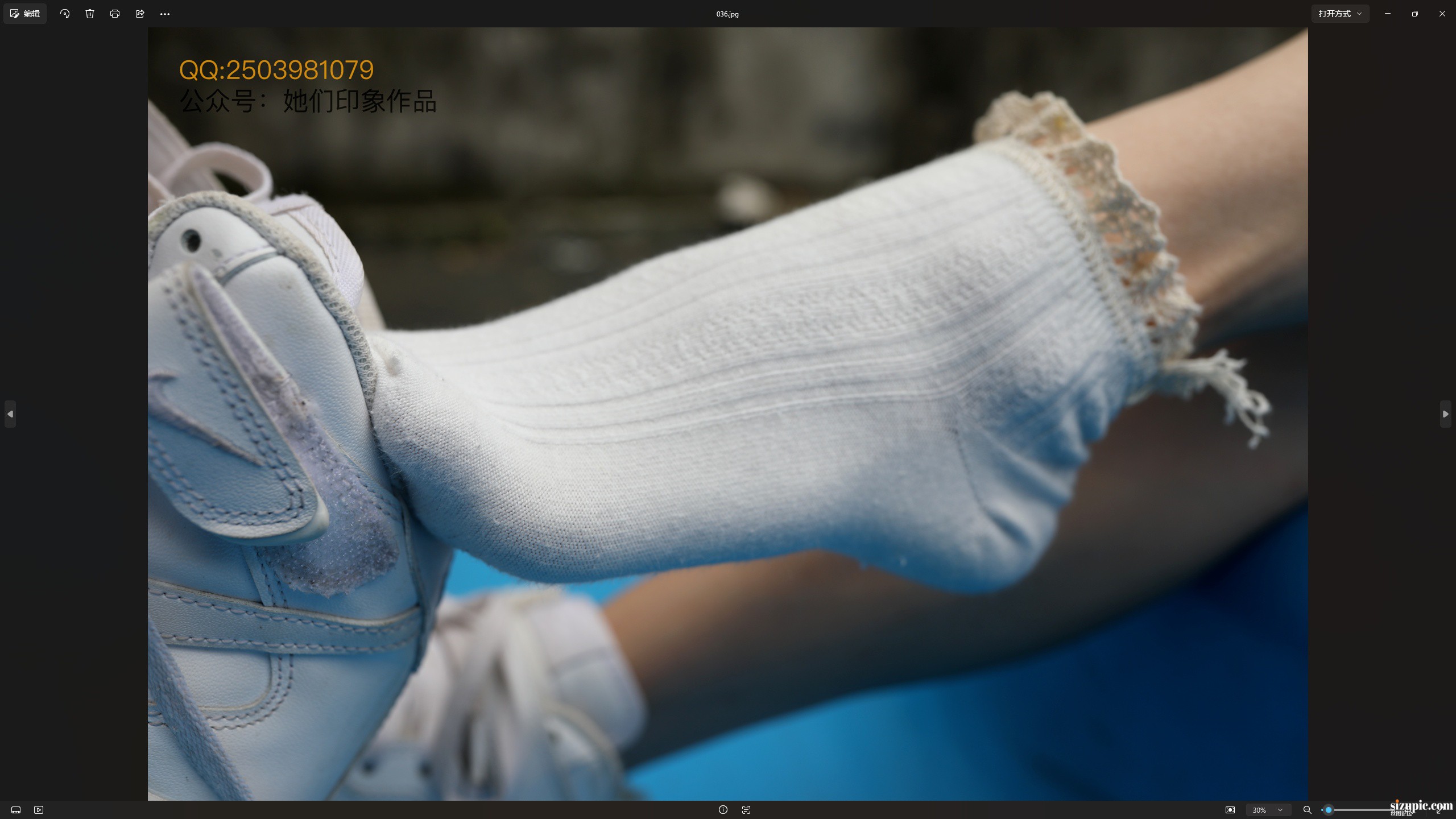Open the 编辑 image editor
Viewport: 1456px width, 819px height.
(25, 14)
